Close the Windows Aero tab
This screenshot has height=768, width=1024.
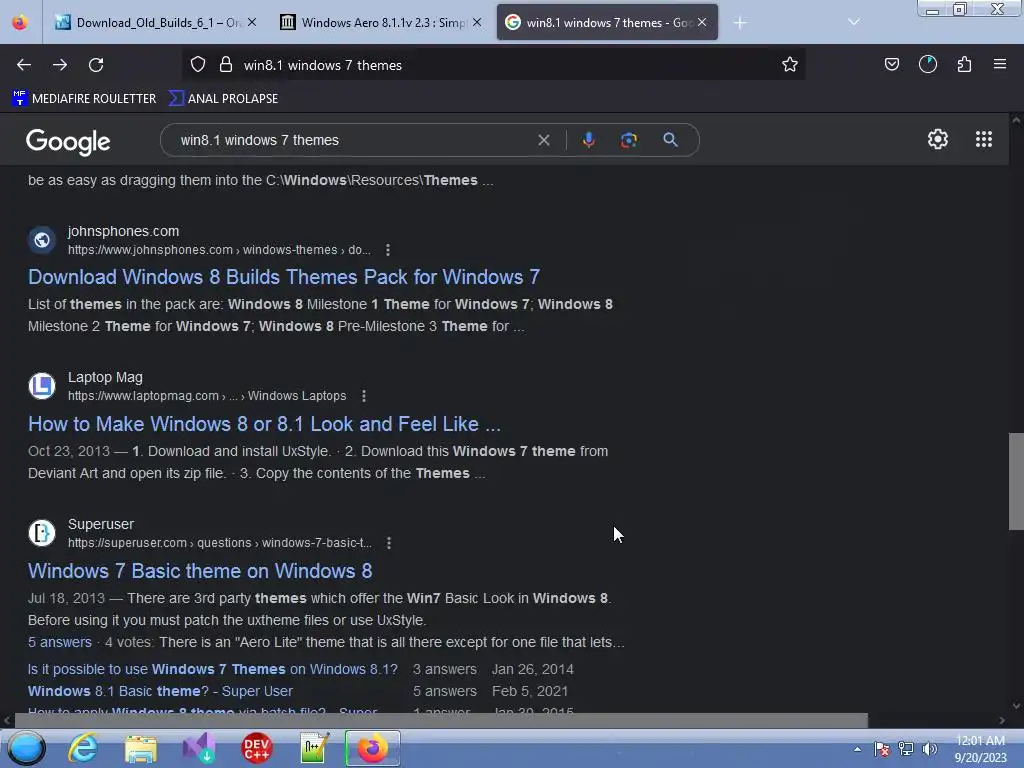tap(477, 22)
